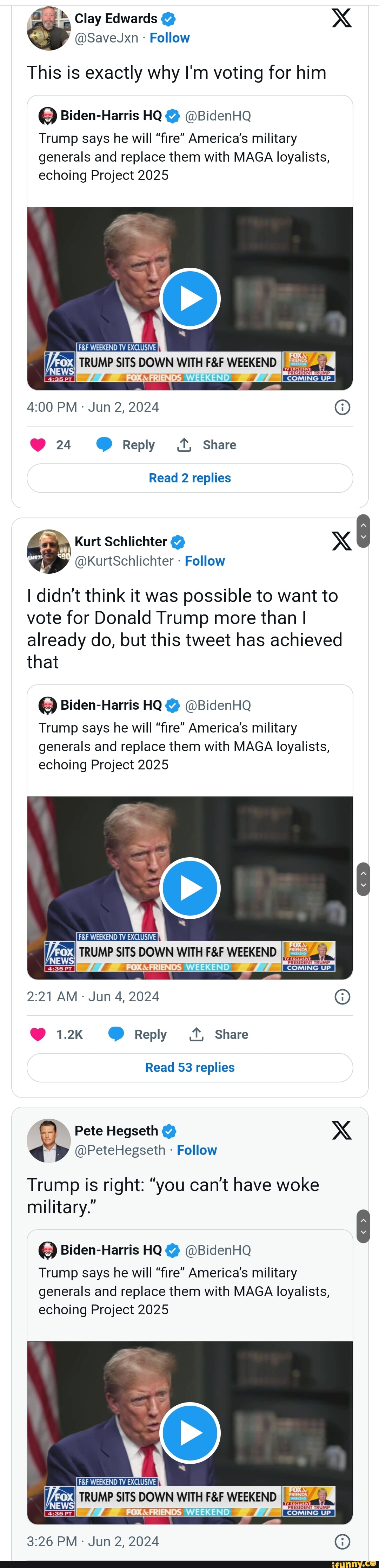Share Clay Edwards' tweet
Image resolution: width=379 pixels, height=1568 pixels.
tap(207, 445)
